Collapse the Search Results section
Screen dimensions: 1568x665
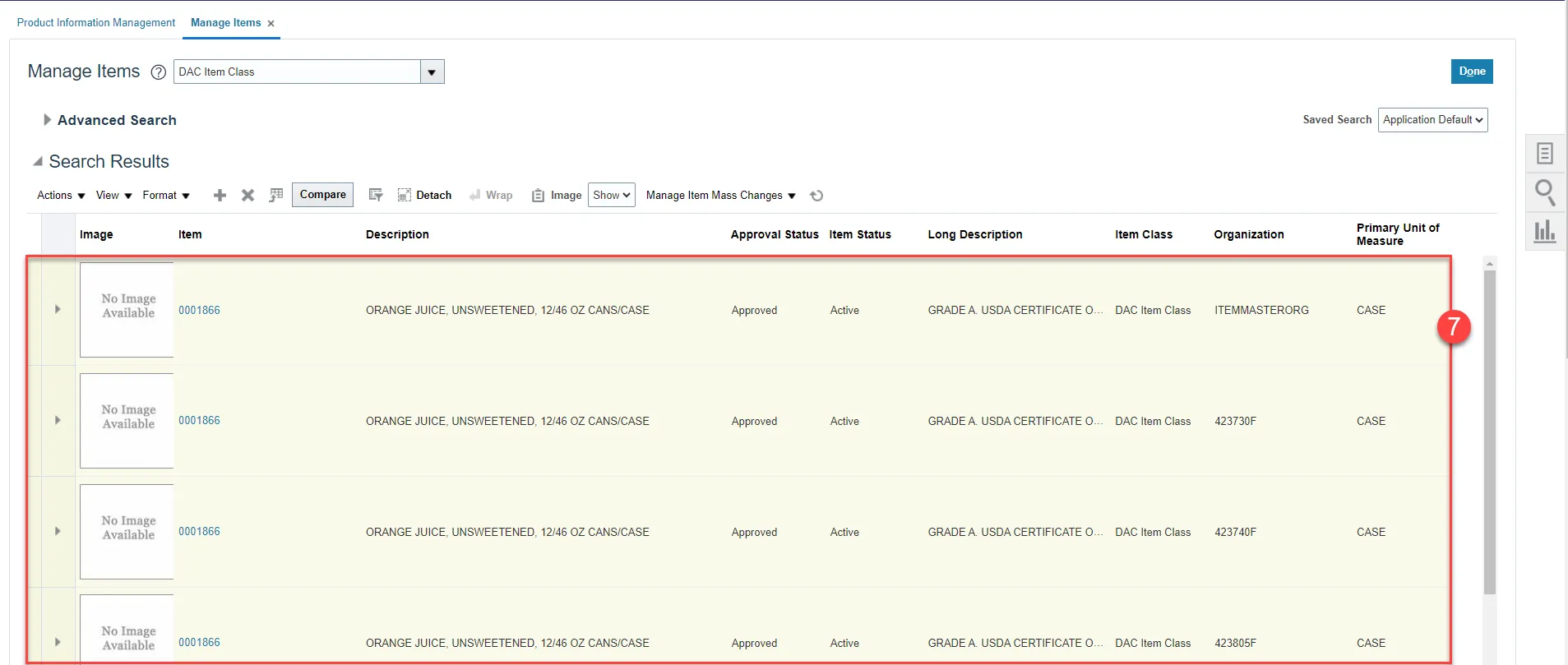pos(38,162)
